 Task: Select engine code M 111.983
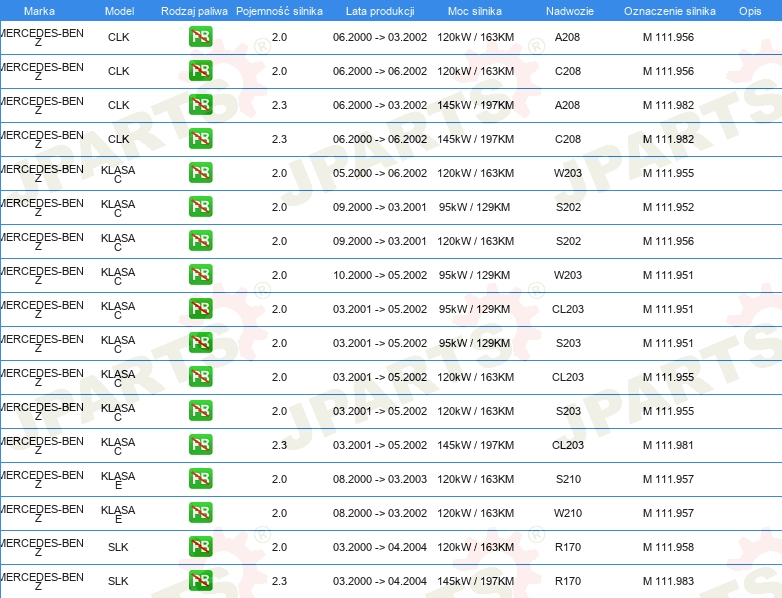tap(668, 581)
